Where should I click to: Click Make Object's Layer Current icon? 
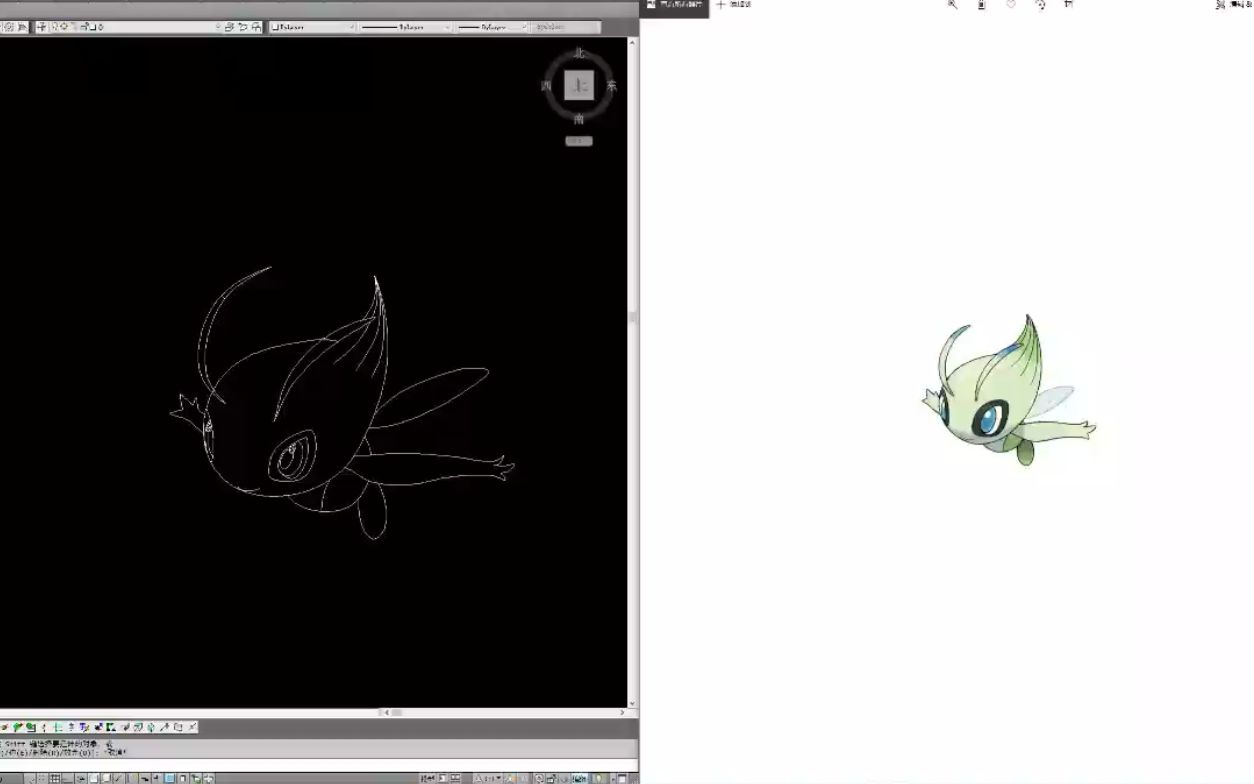tap(230, 27)
